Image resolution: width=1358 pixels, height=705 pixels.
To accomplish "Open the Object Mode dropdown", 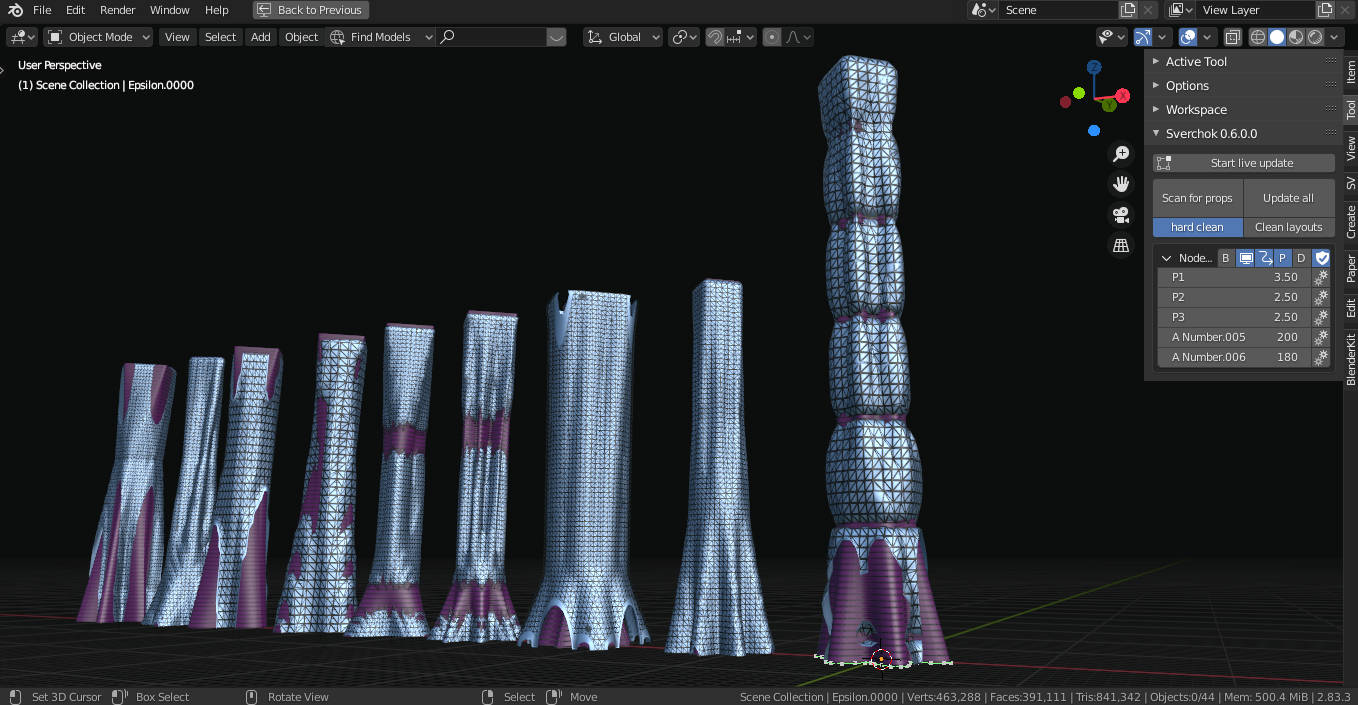I will tap(98, 37).
